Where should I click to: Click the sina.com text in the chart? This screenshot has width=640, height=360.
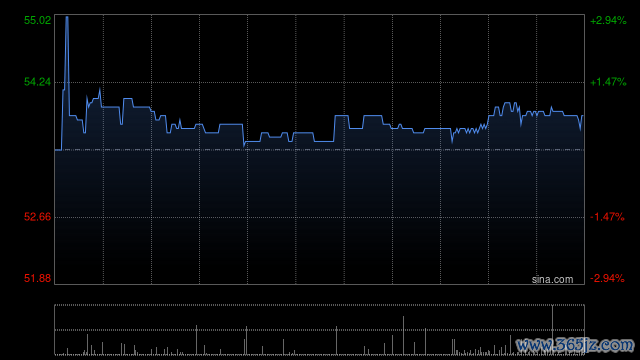[552, 280]
